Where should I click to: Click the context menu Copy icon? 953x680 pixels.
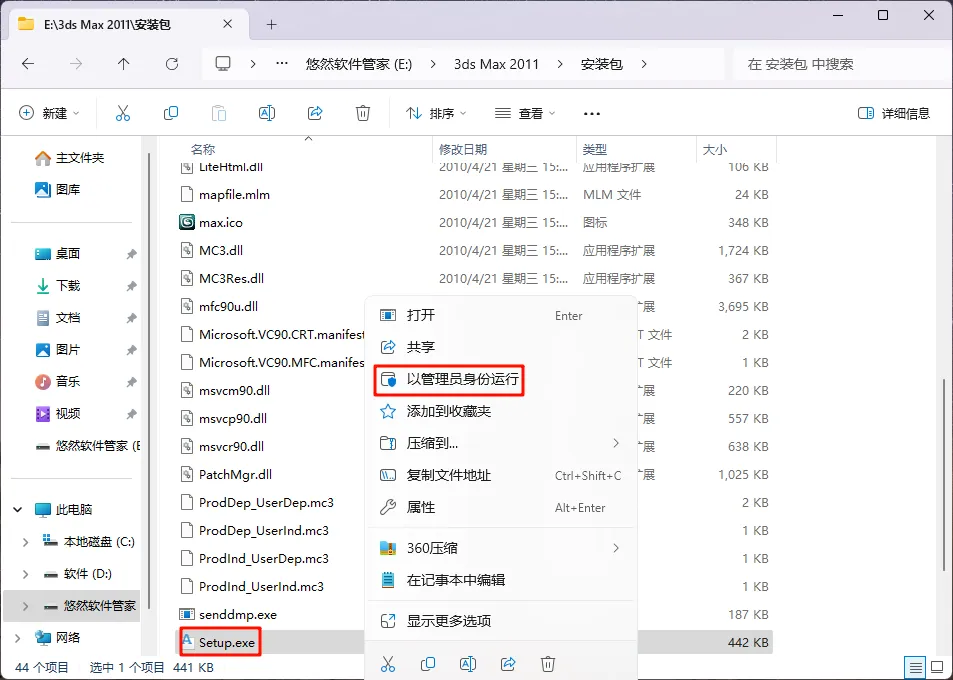428,664
